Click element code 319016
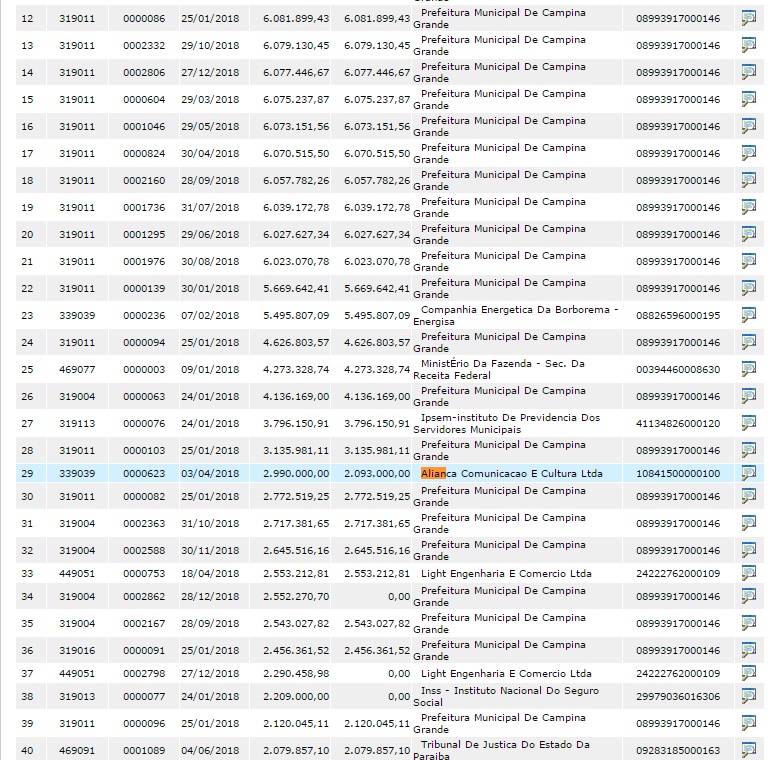The width and height of the screenshot is (778, 760). coord(77,650)
